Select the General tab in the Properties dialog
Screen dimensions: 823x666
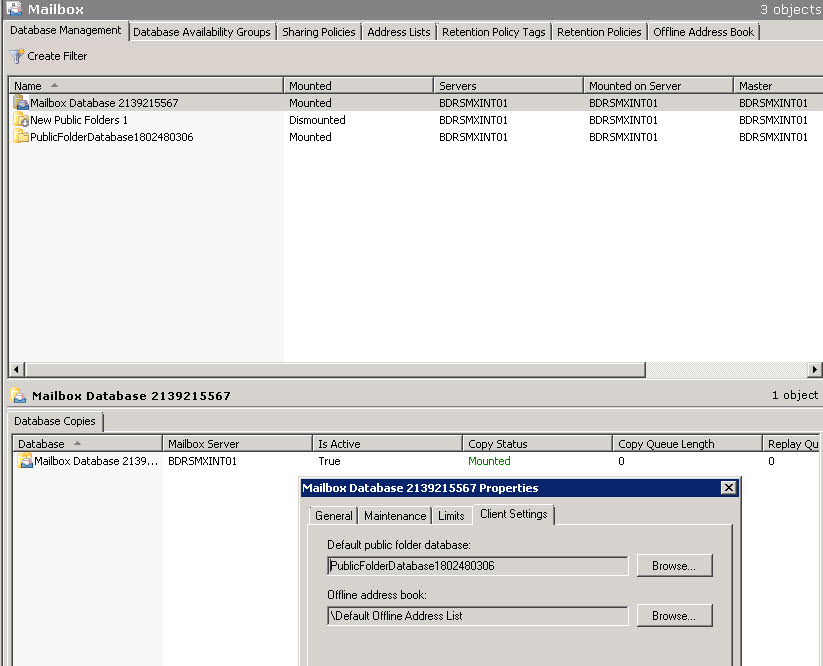coord(333,515)
